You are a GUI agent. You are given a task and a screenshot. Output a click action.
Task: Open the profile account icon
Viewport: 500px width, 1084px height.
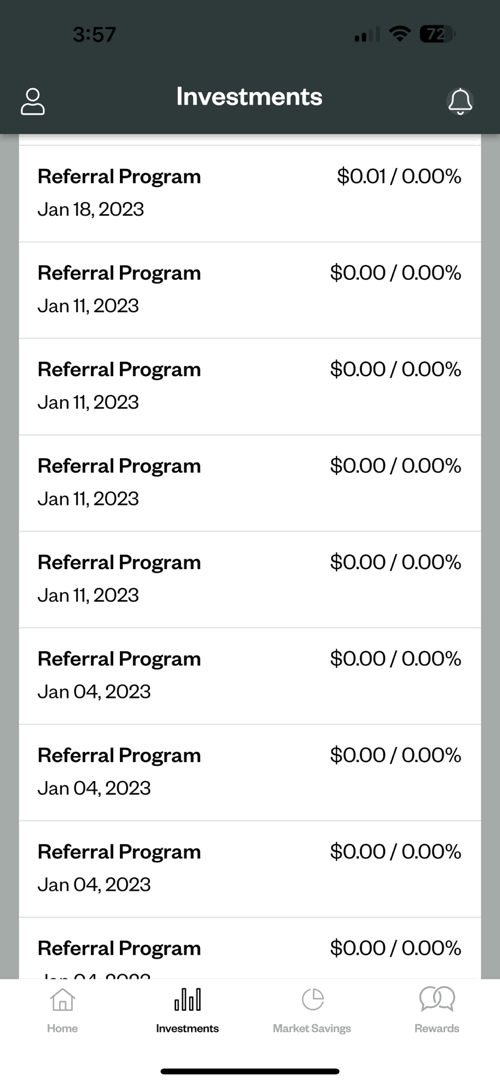33,101
